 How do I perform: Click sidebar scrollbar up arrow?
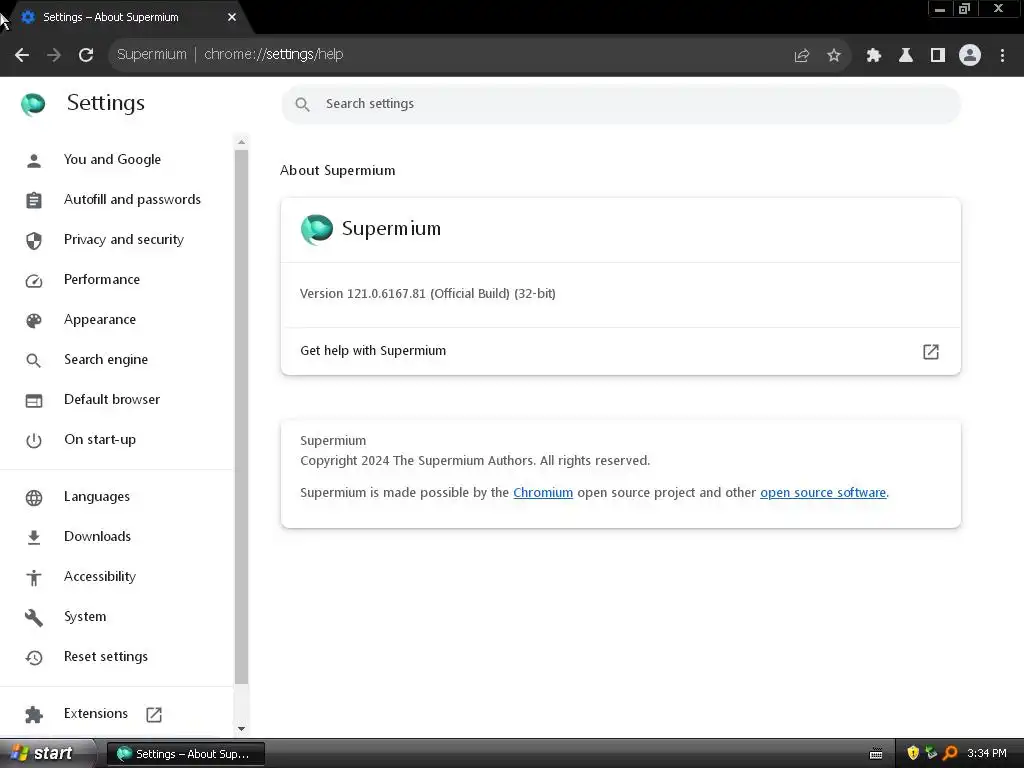click(x=242, y=142)
